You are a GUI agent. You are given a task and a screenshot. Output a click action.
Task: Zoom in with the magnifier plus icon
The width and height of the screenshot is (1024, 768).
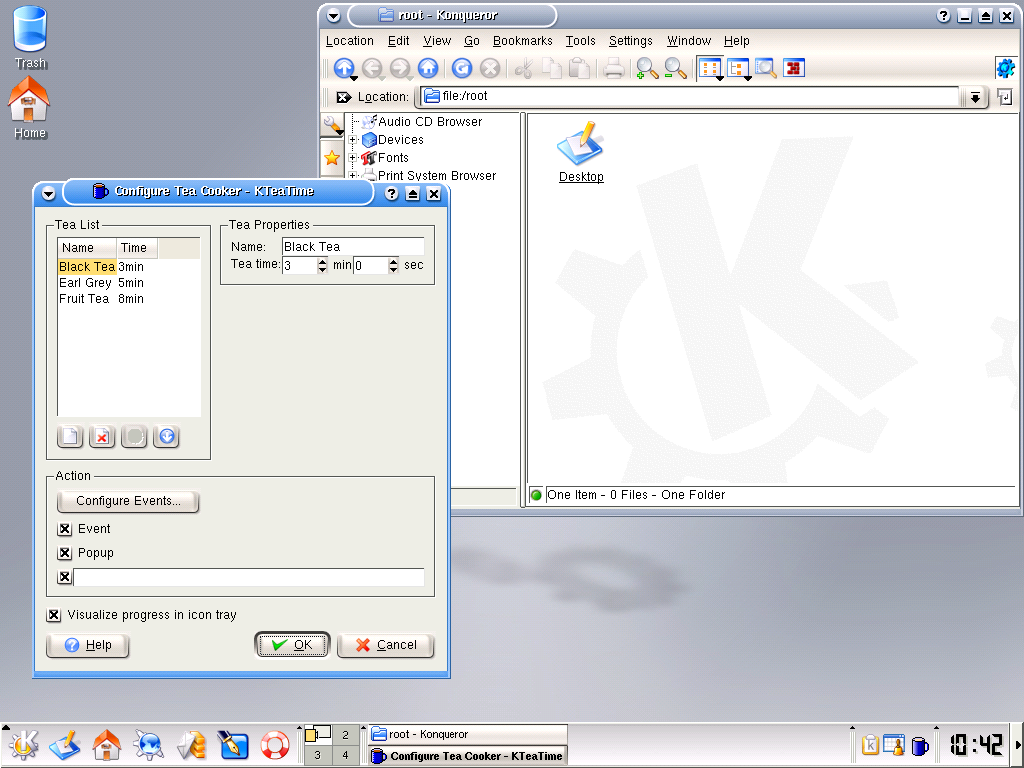[647, 68]
